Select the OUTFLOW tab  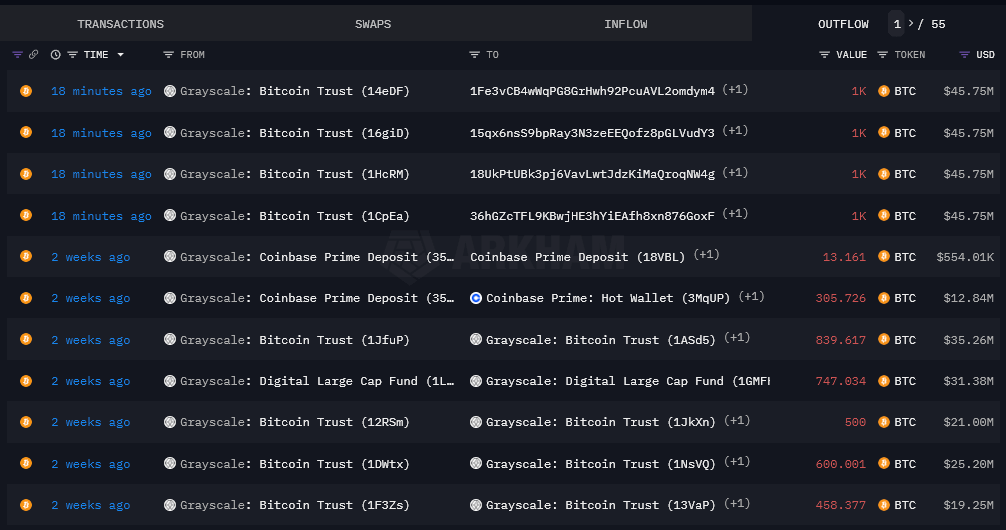pos(843,24)
